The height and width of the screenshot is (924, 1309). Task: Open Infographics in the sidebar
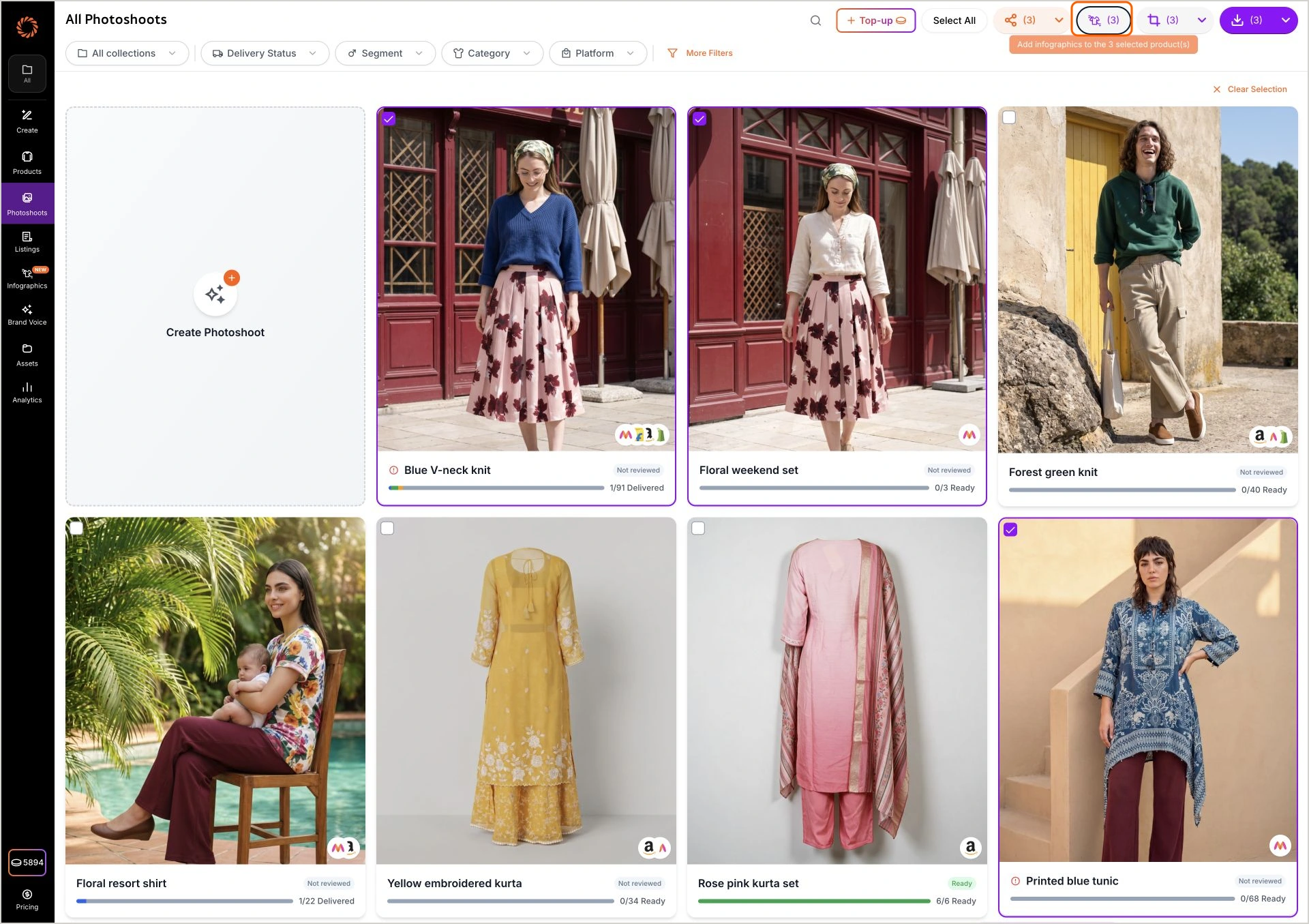(x=27, y=278)
